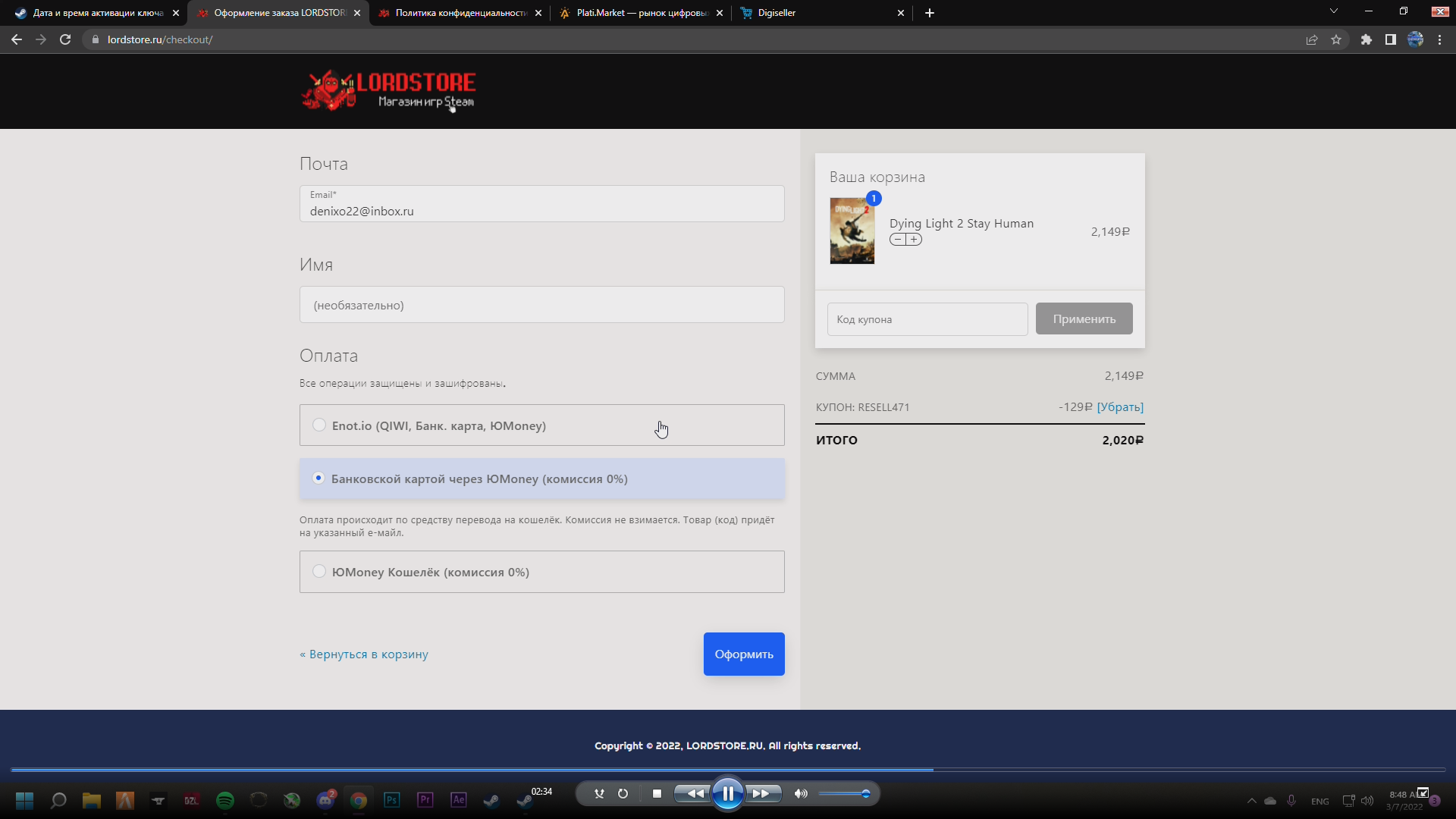Adjust the media player volume slider
1456x819 pixels.
[844, 794]
